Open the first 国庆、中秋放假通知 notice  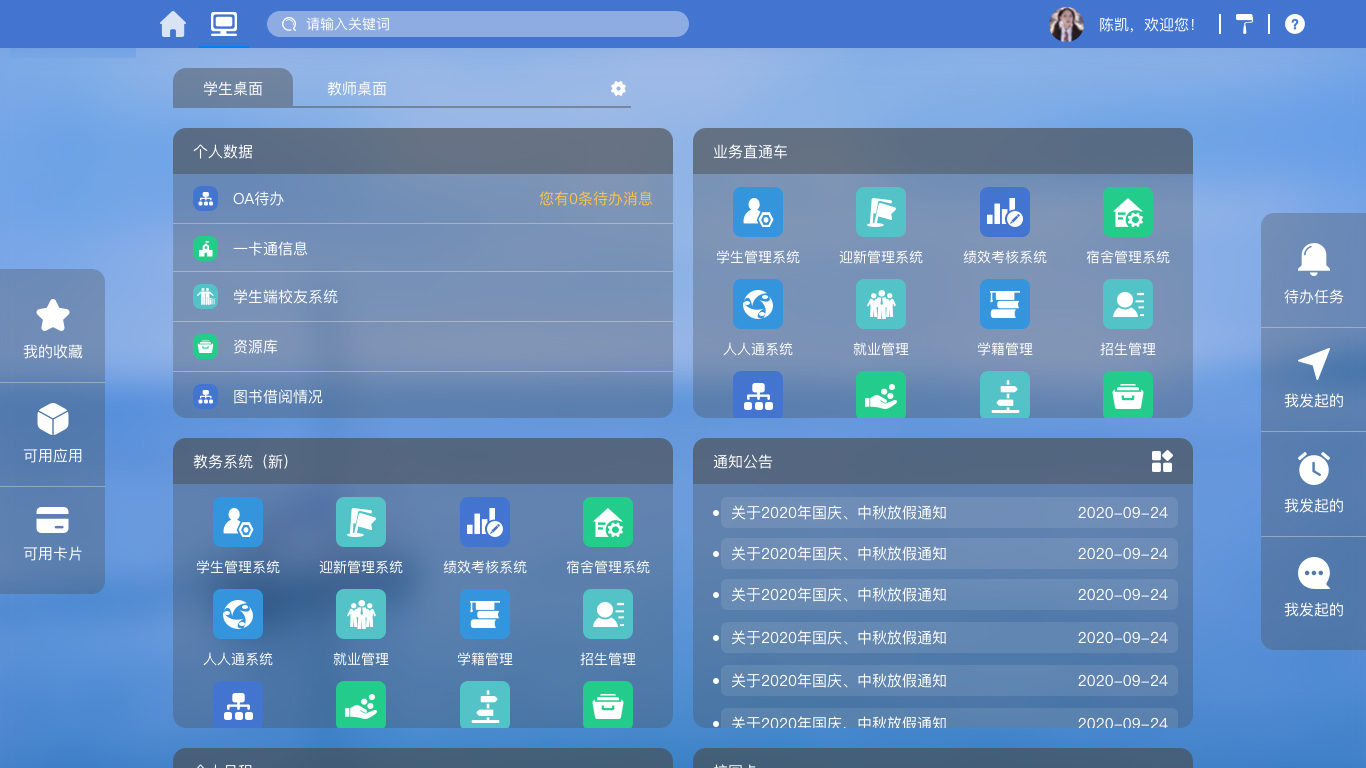(x=838, y=513)
